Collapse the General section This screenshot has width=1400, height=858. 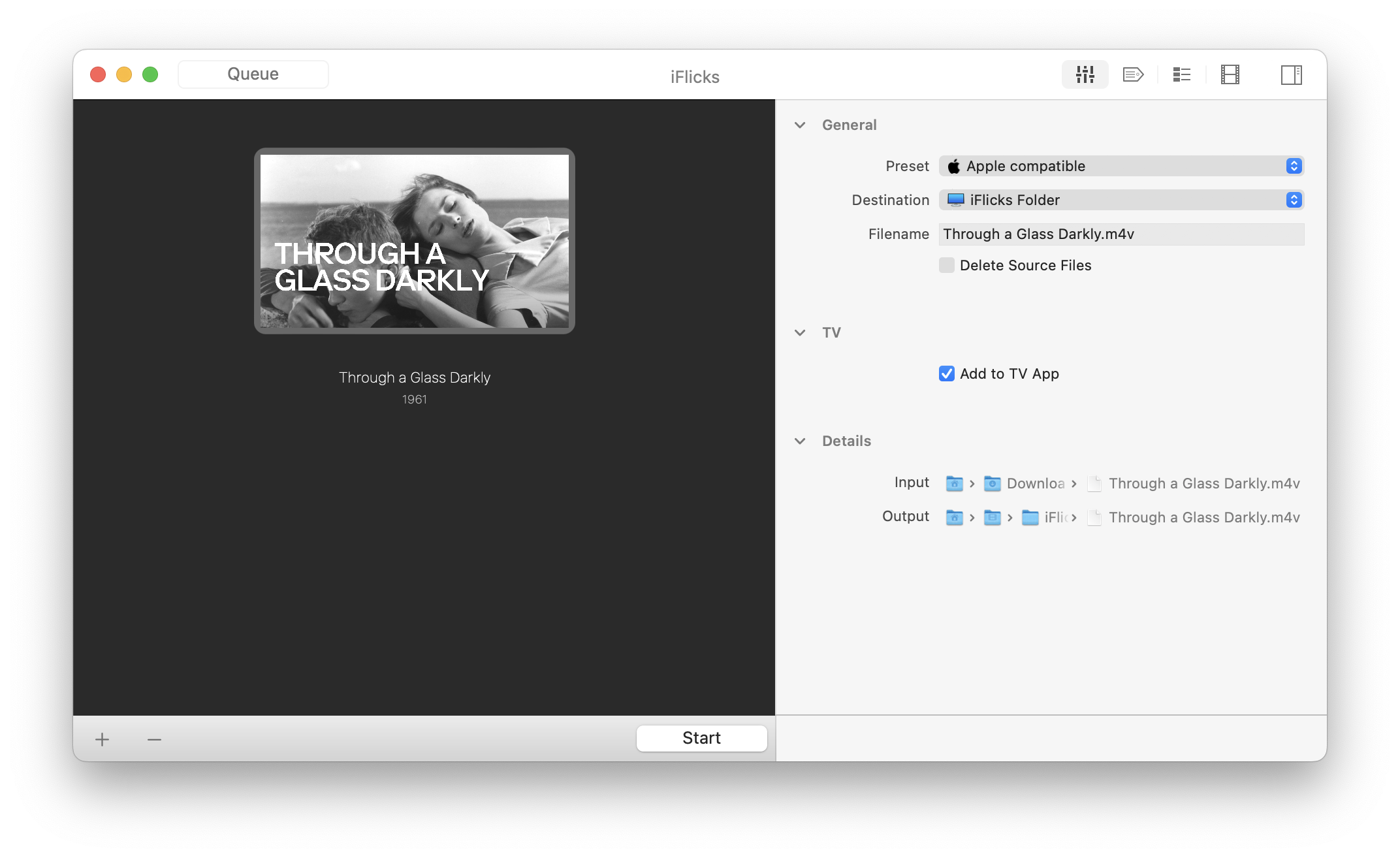[800, 125]
